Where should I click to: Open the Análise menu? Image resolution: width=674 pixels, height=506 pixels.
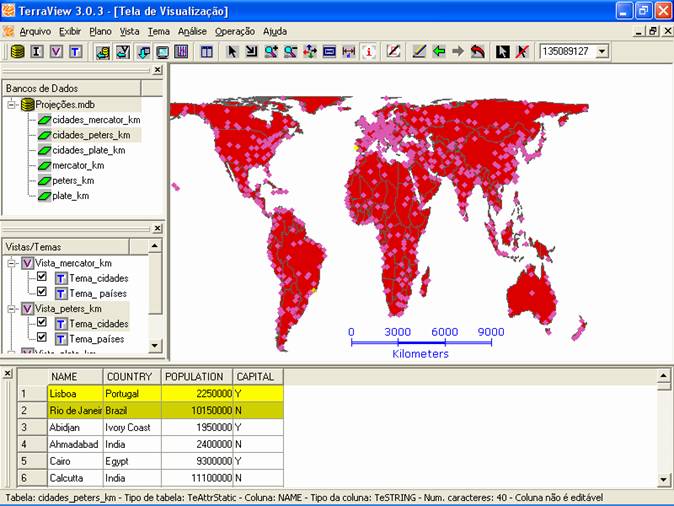pyautogui.click(x=192, y=31)
